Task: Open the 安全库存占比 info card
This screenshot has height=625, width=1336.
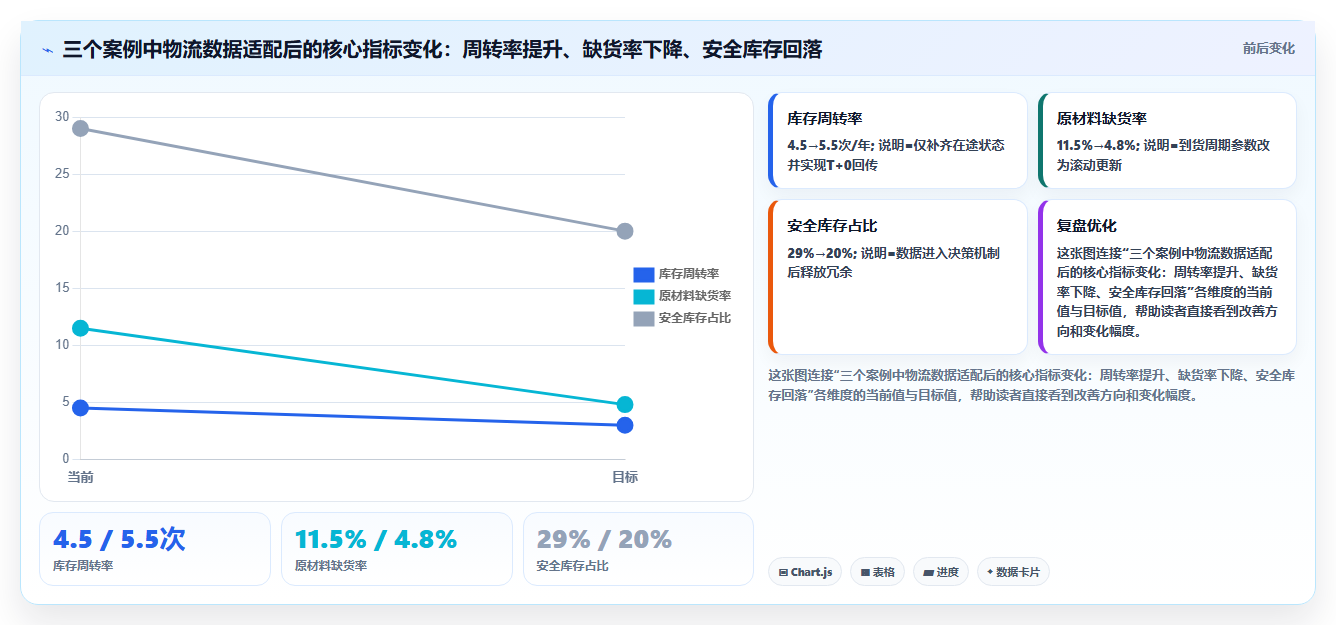Action: pos(897,277)
